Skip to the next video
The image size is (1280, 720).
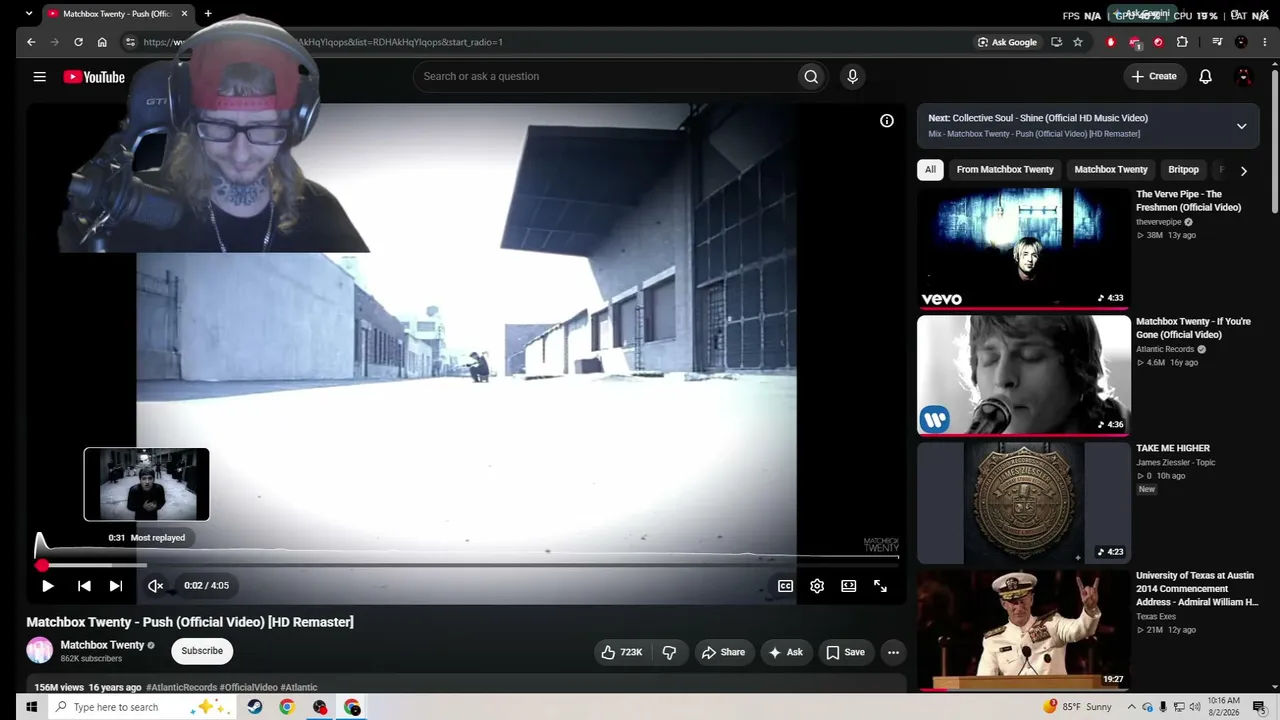[116, 586]
